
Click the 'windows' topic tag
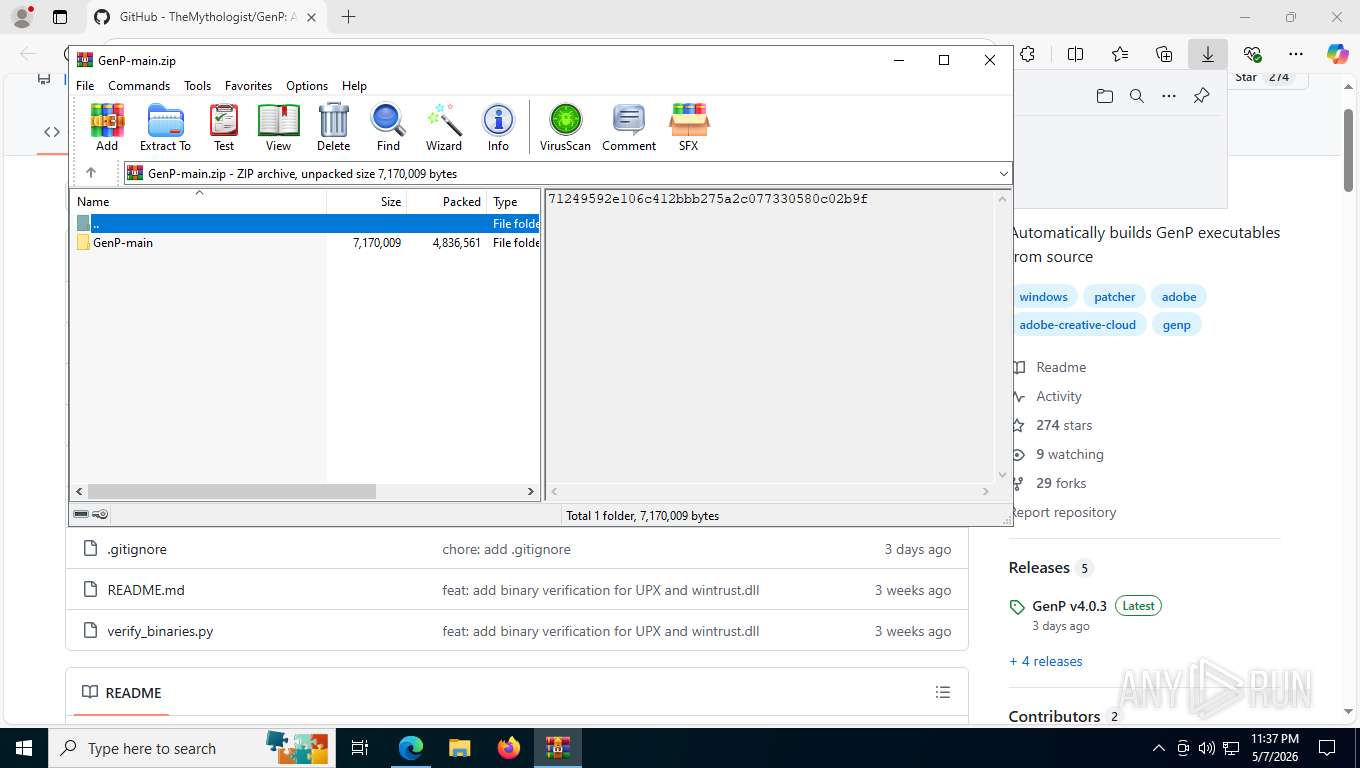1043,296
